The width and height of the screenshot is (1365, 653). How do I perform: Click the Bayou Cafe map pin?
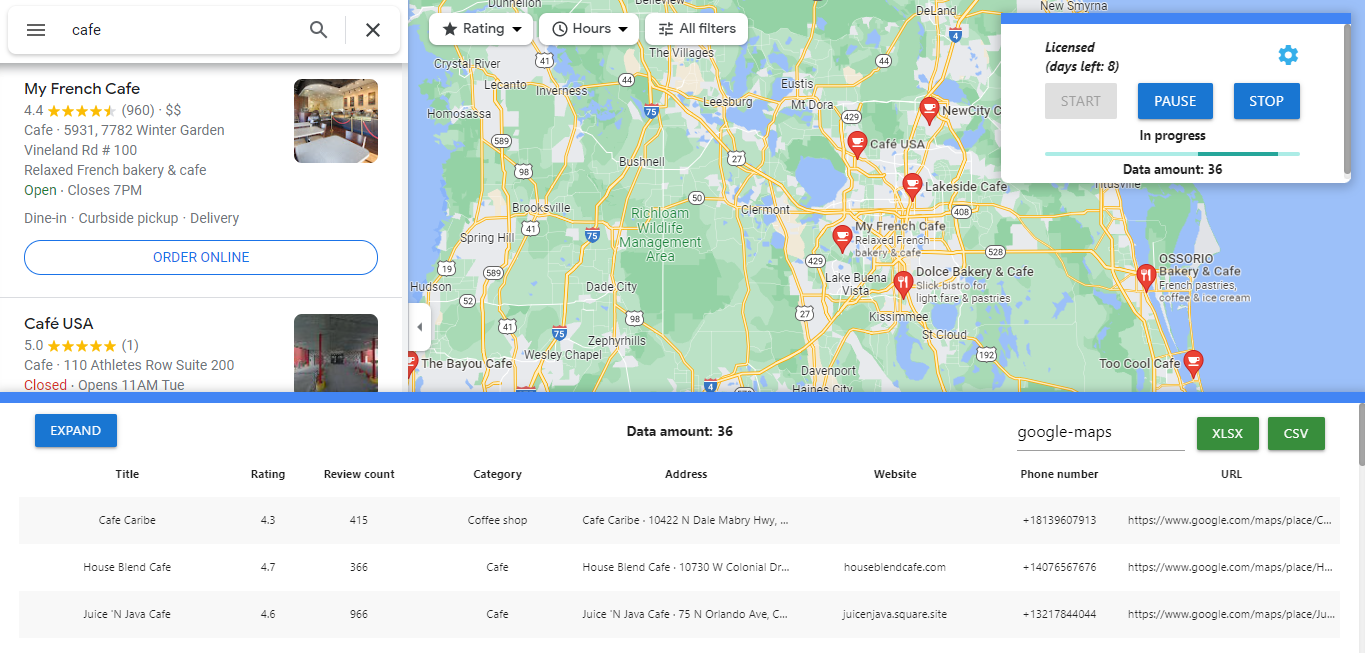[412, 364]
